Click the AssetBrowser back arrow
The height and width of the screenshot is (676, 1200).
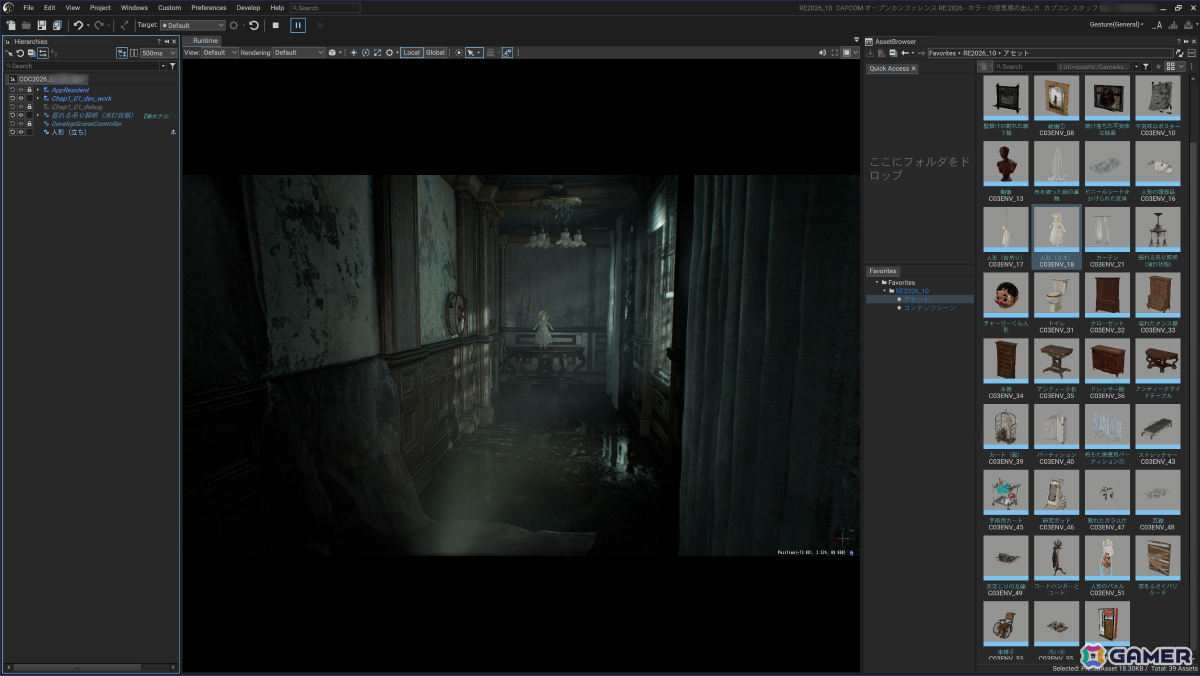[x=904, y=53]
